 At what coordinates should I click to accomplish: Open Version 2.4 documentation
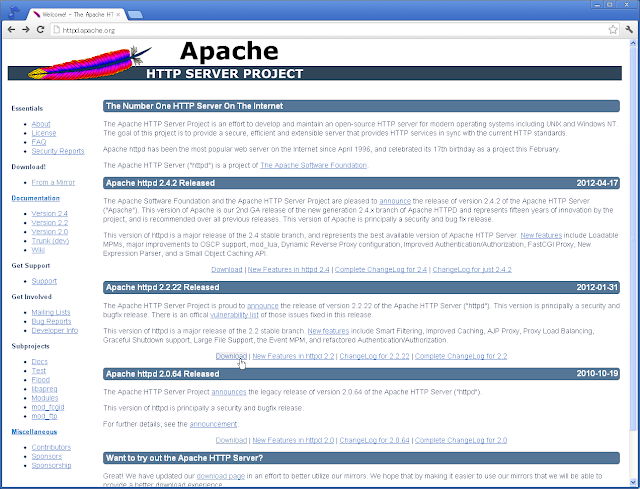(49, 213)
